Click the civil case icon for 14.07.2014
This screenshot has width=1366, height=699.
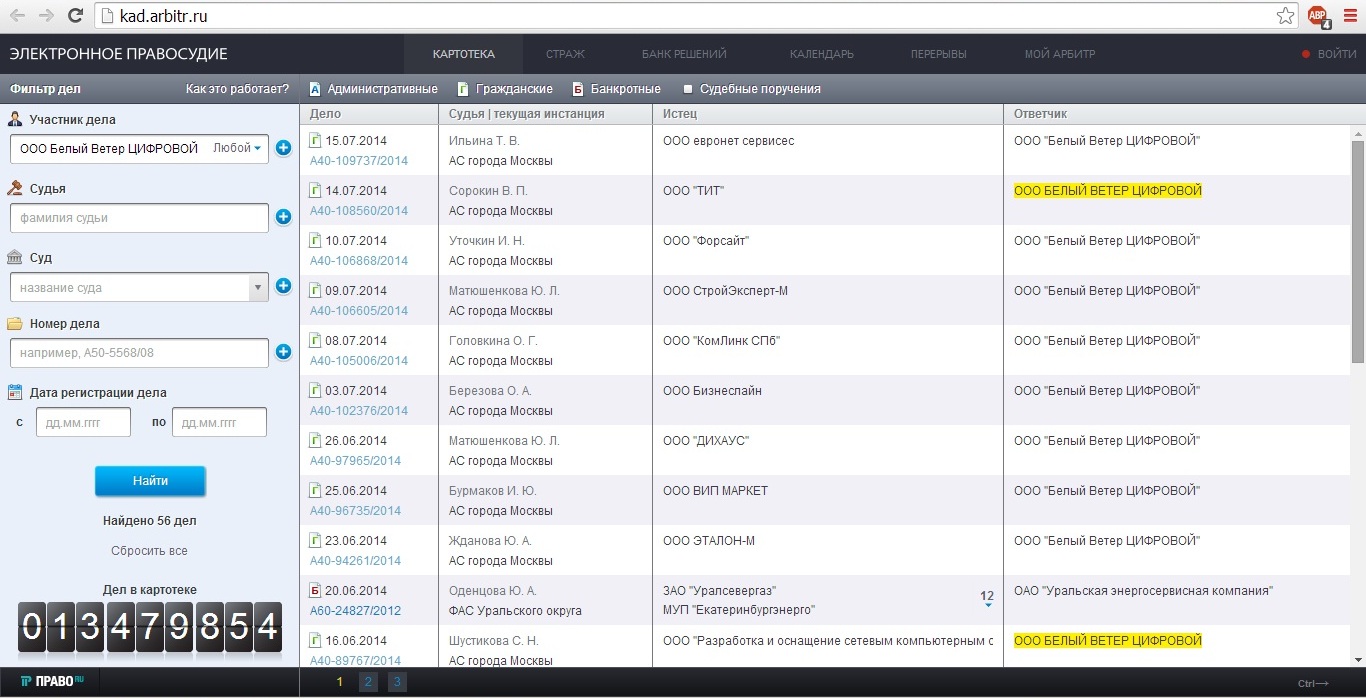pyautogui.click(x=315, y=190)
